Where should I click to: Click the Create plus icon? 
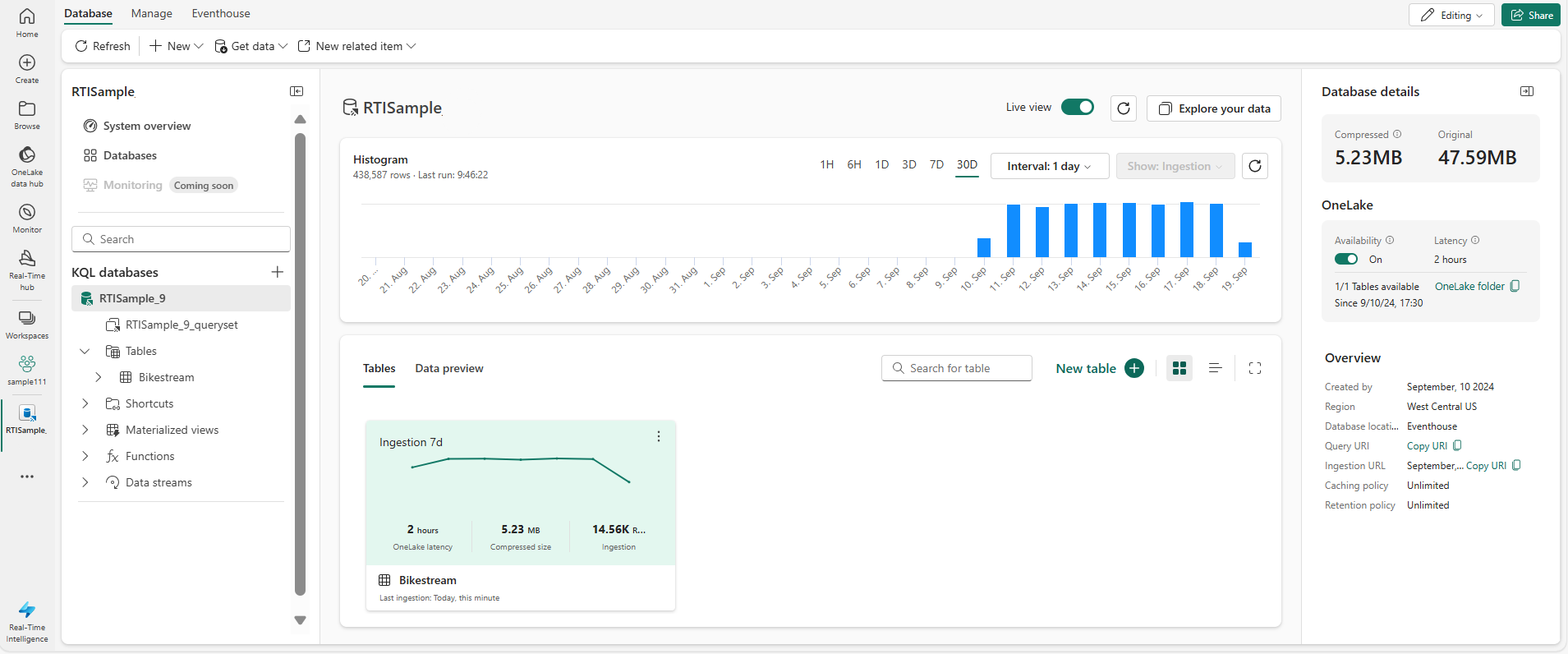click(27, 68)
